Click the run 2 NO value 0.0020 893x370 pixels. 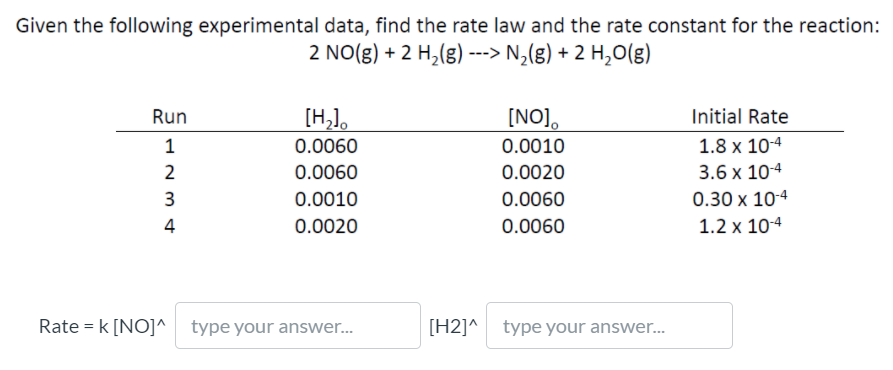point(533,172)
